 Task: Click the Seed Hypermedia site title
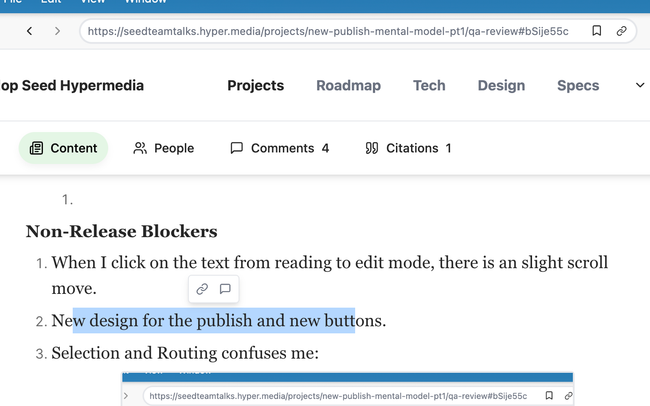(x=72, y=85)
